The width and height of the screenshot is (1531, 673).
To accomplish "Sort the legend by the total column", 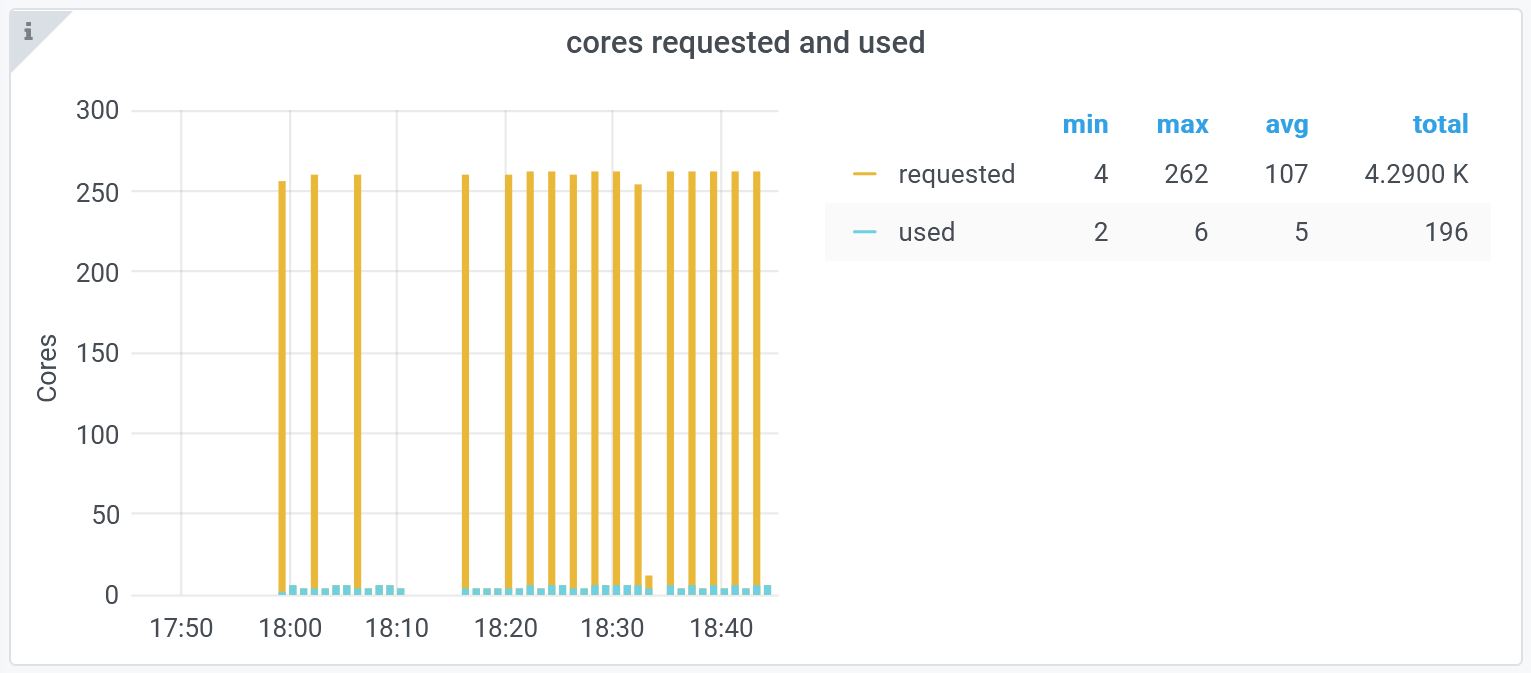I will pos(1440,124).
